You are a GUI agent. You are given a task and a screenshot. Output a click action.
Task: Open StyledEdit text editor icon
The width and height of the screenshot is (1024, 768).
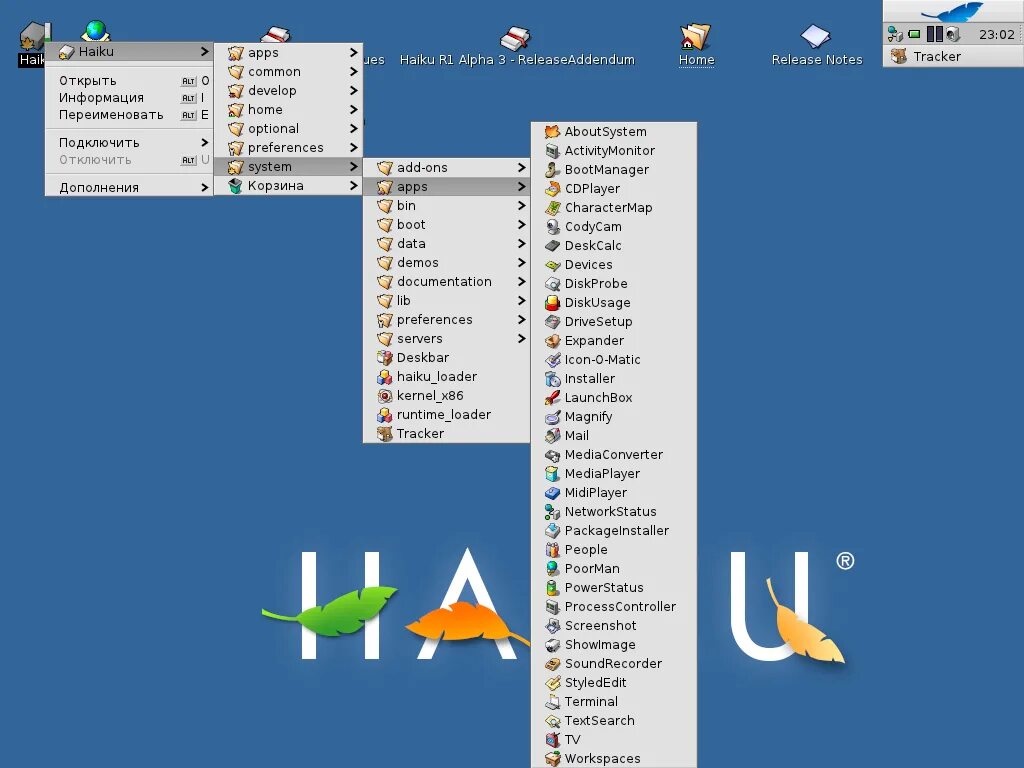coord(552,682)
